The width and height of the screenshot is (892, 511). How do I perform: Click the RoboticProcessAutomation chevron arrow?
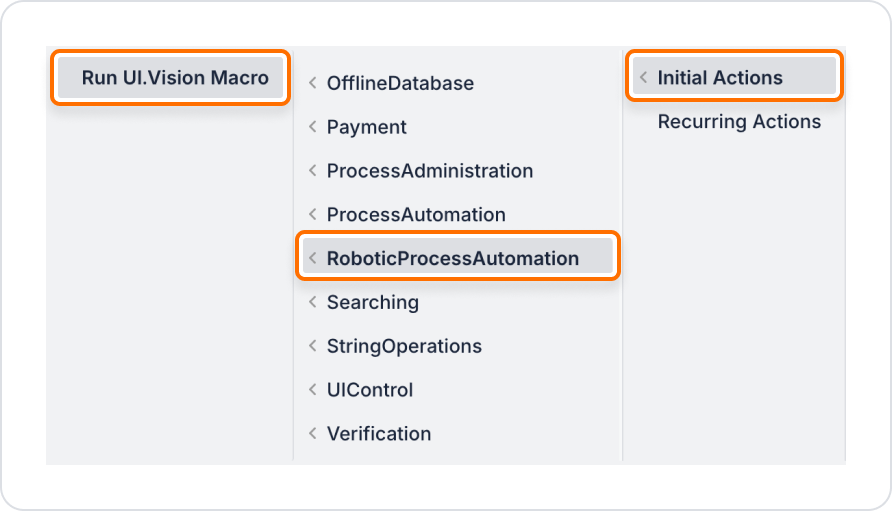tap(313, 258)
